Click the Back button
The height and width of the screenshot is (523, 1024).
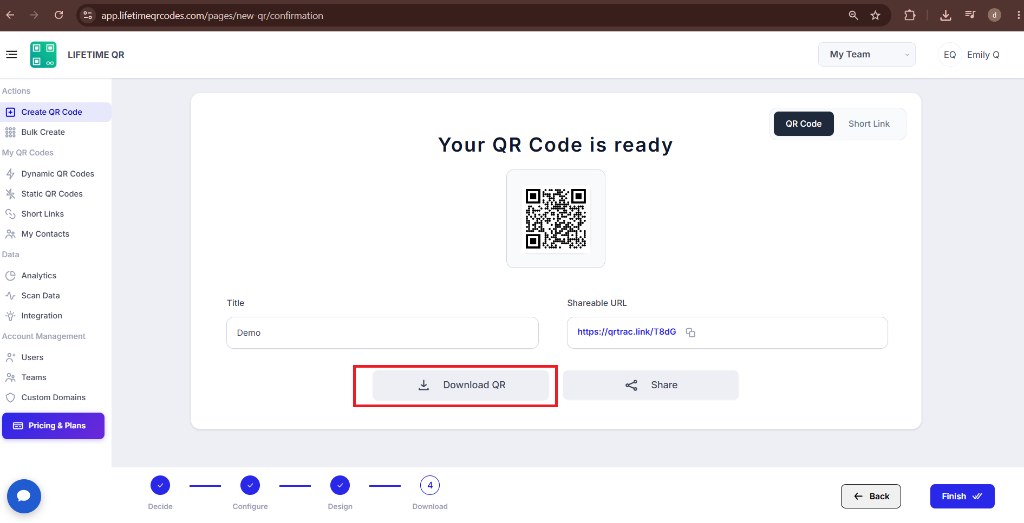coord(871,496)
